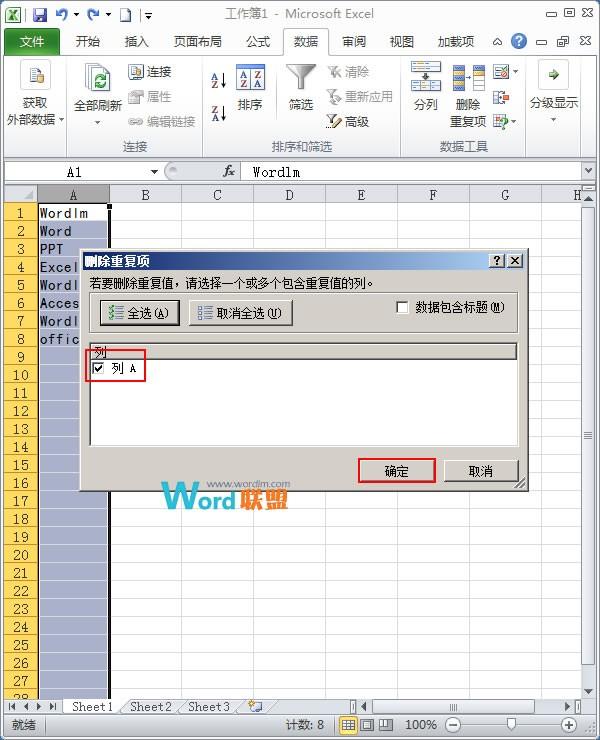Screen dimensions: 600x740
Task: Zoom out with the minus button
Action: [453, 724]
